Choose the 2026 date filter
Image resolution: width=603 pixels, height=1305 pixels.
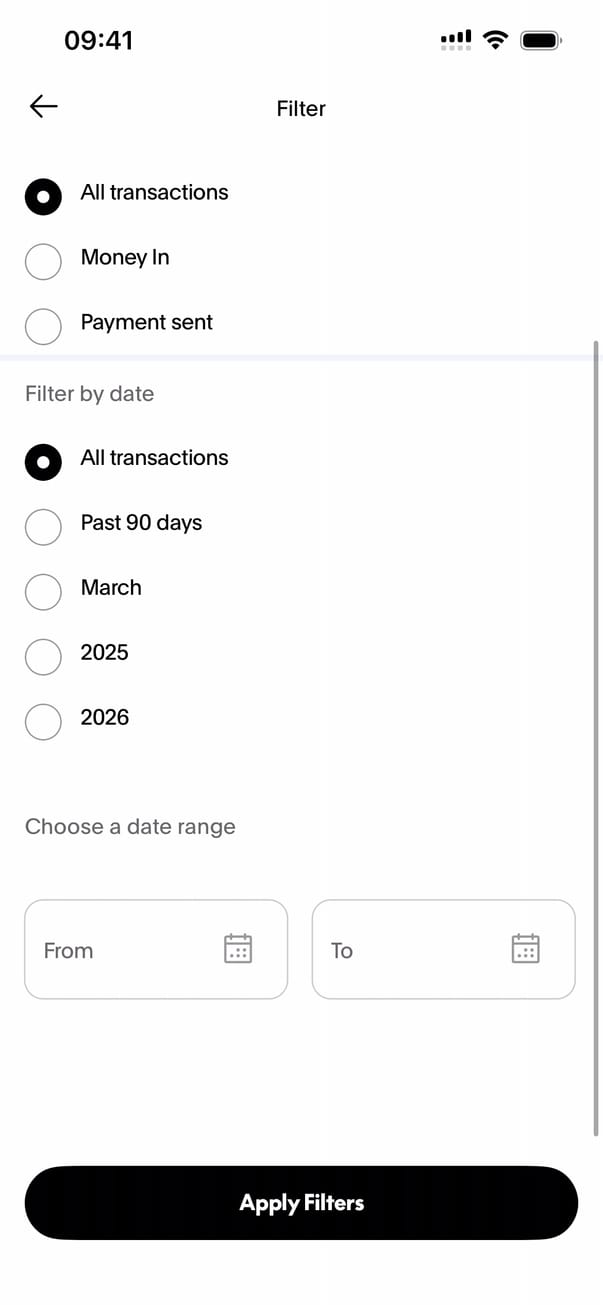43,720
